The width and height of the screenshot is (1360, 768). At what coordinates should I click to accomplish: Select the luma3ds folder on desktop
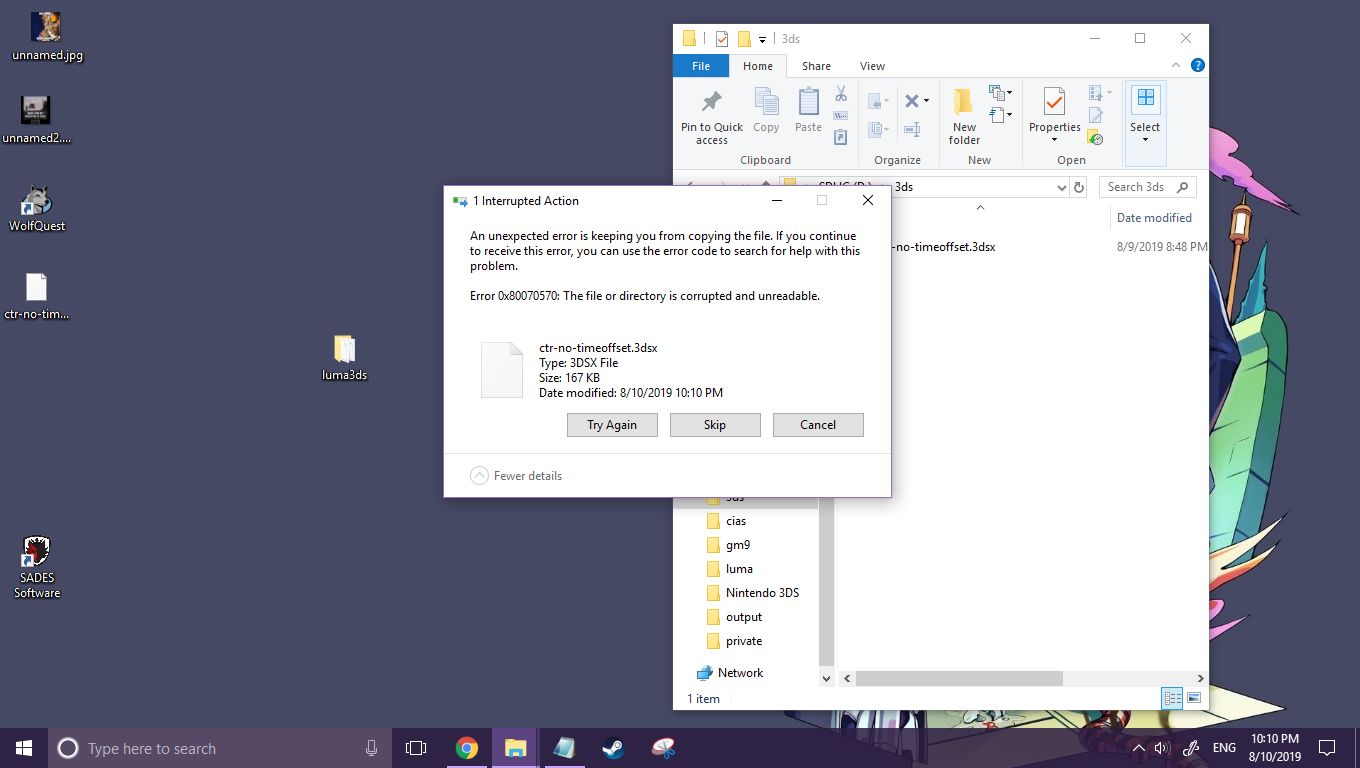(345, 358)
